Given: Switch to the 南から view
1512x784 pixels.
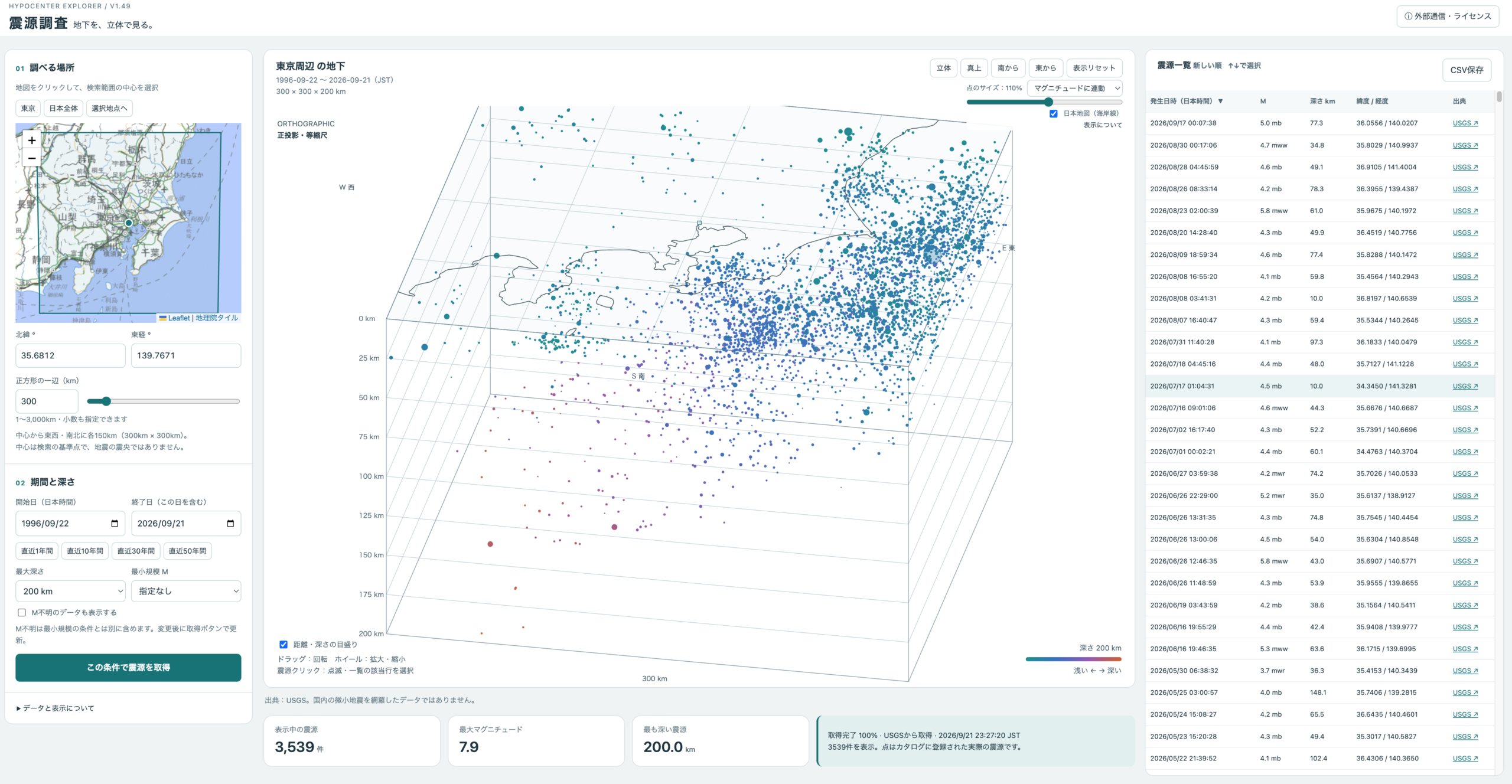Looking at the screenshot, I should [x=1008, y=68].
